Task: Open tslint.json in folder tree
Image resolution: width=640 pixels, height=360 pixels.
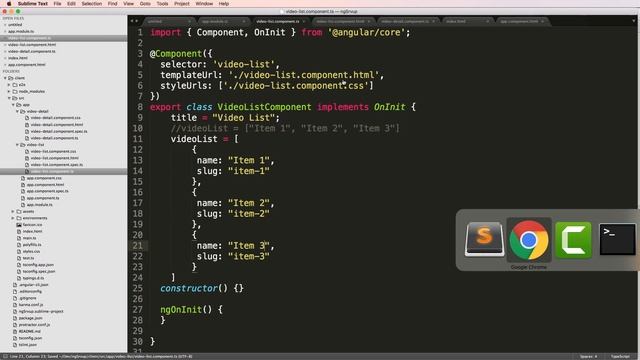Action: (27, 344)
